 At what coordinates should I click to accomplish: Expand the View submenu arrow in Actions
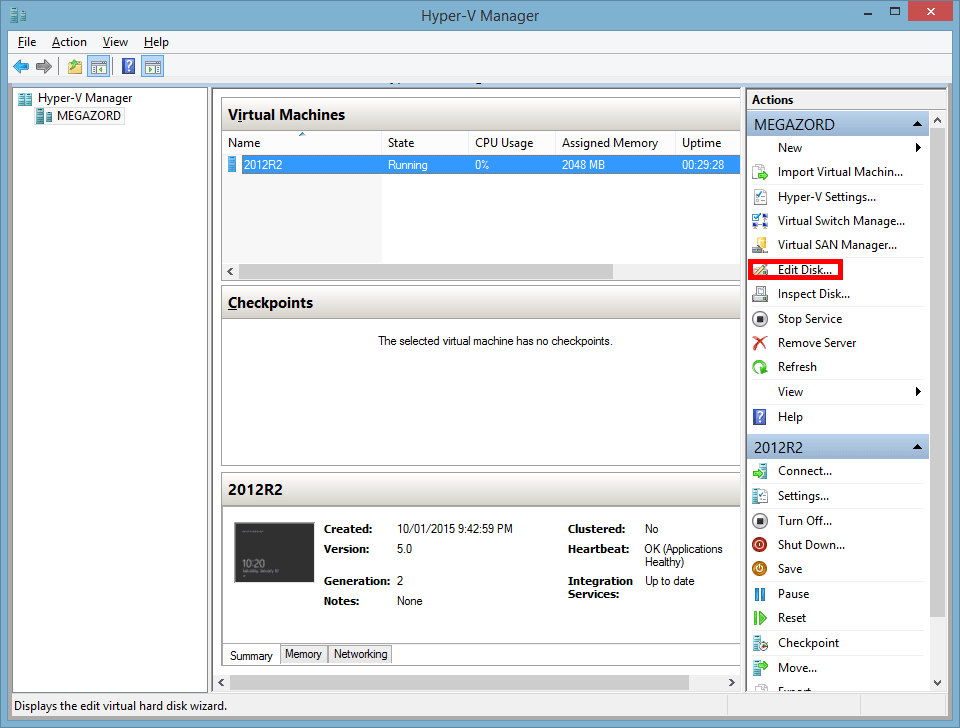coord(918,391)
